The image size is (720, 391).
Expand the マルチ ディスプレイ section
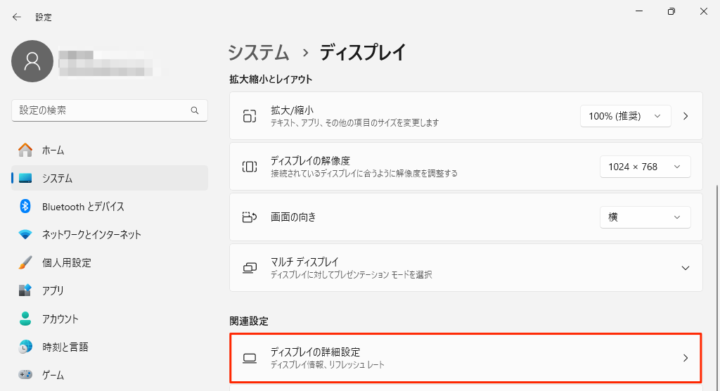(466, 268)
